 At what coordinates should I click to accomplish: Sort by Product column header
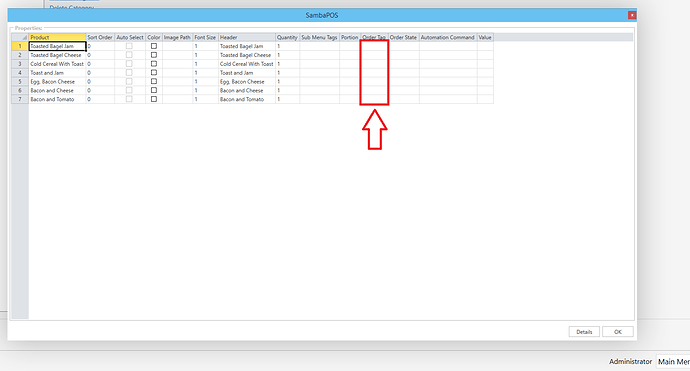click(x=57, y=37)
